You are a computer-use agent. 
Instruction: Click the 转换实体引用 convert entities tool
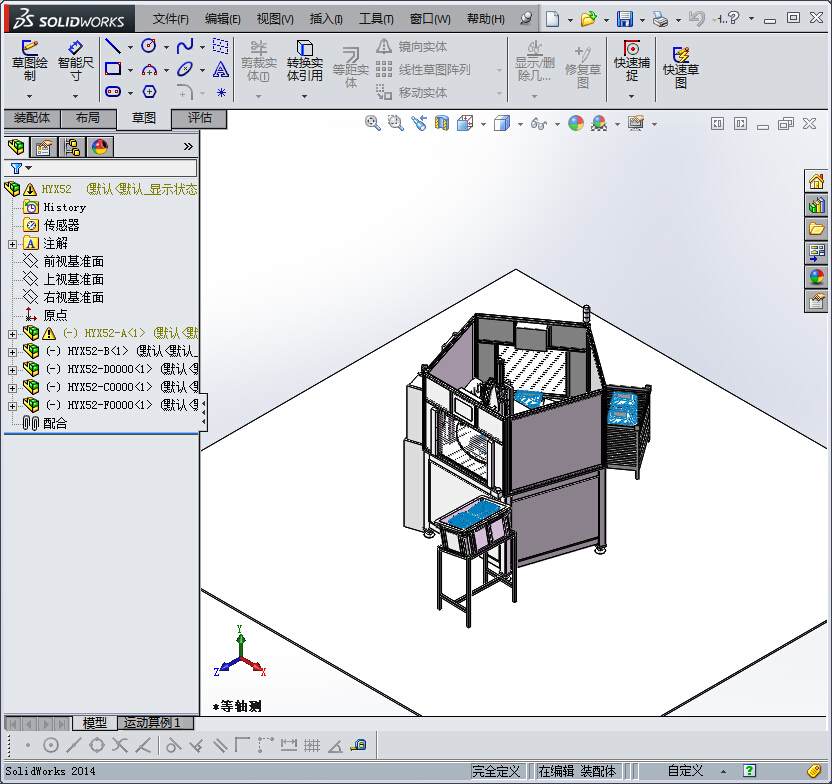pyautogui.click(x=305, y=60)
